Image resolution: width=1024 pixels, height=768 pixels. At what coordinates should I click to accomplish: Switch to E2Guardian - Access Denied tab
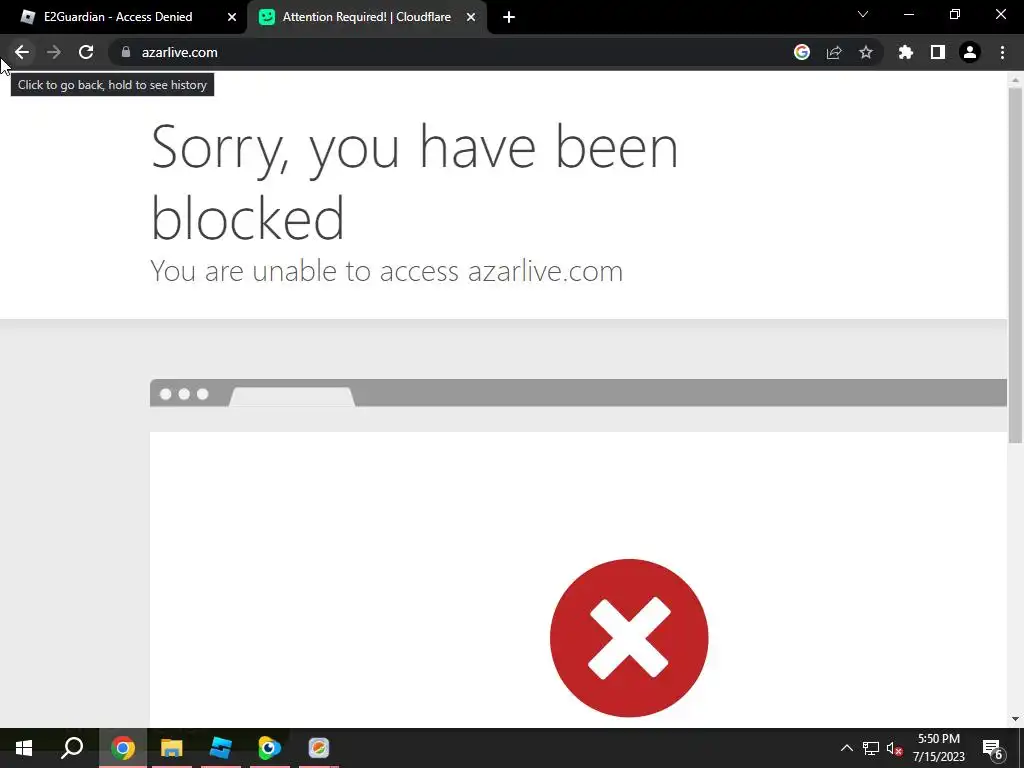(118, 17)
